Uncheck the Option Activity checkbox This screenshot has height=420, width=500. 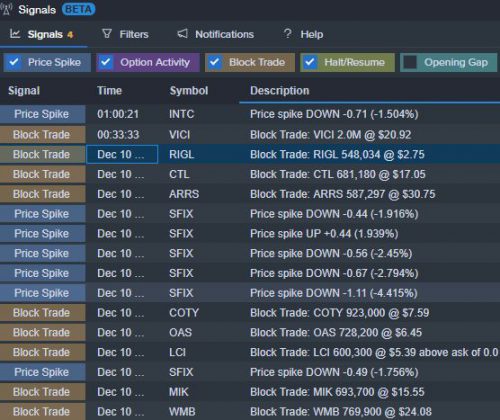tap(106, 62)
